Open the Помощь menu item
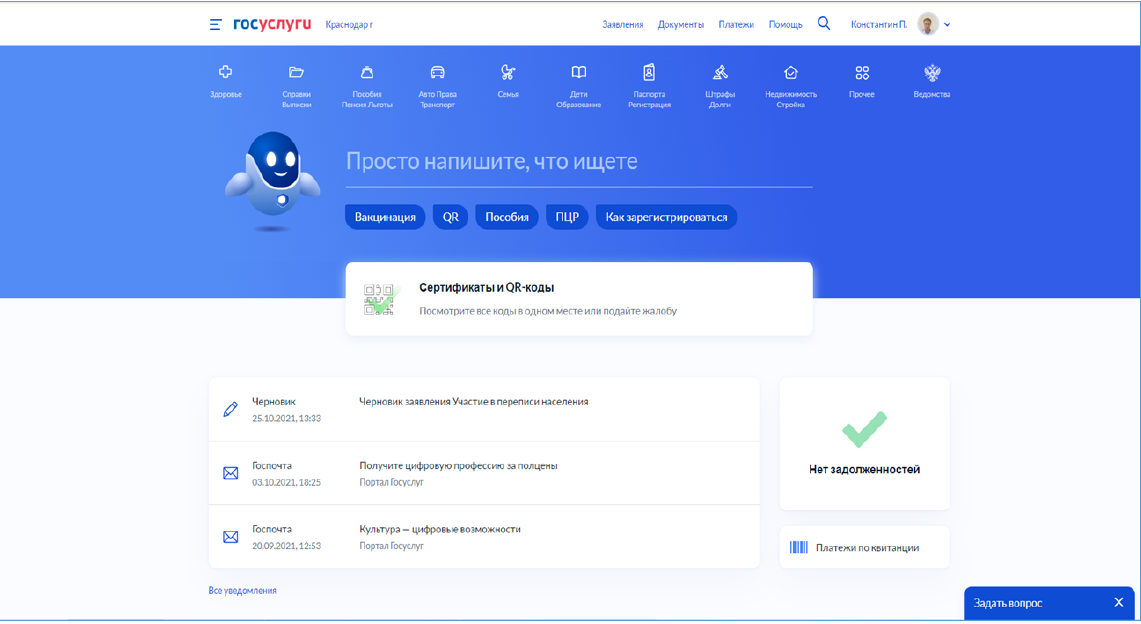 [786, 25]
